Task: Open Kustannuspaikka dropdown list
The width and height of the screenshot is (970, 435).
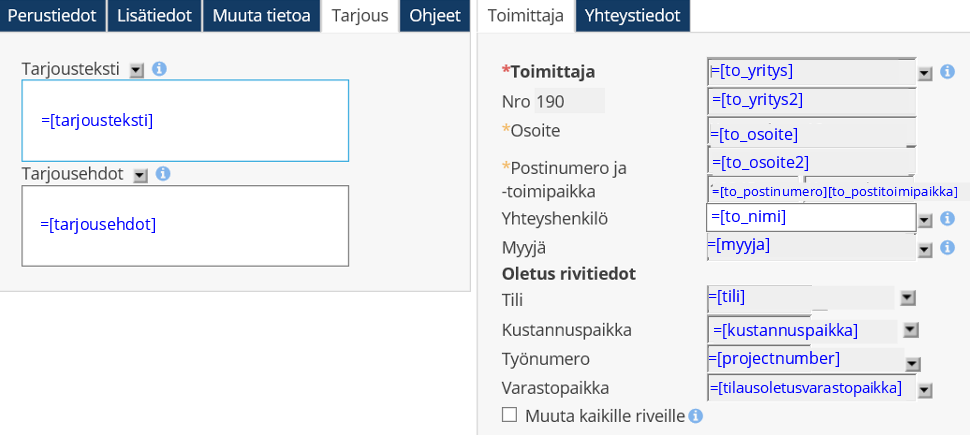Action: 910,329
